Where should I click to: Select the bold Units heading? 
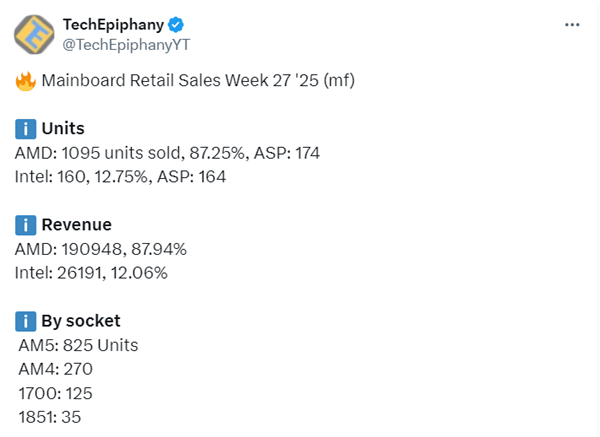click(x=63, y=129)
